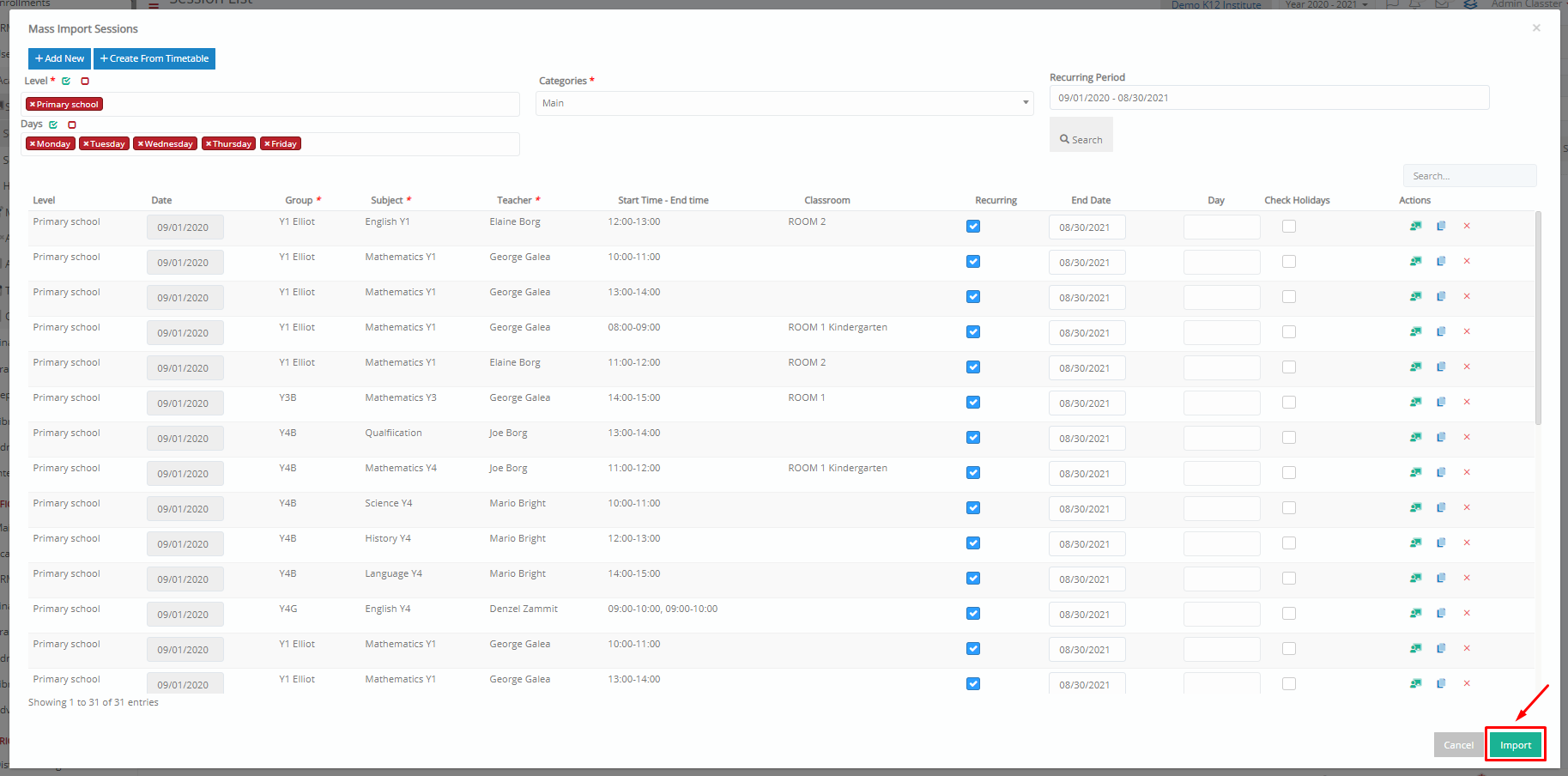
Task: Remove the Wednesday day tag
Action: point(141,143)
